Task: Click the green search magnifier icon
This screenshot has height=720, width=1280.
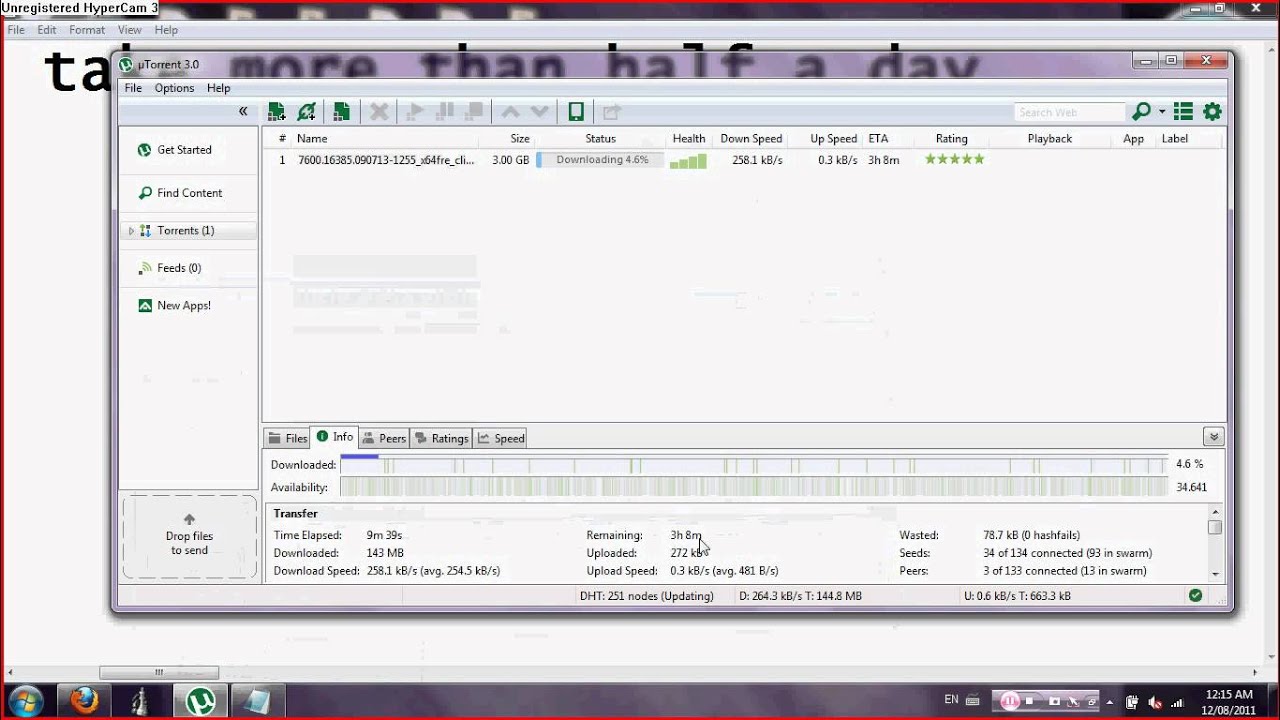Action: pyautogui.click(x=1141, y=112)
